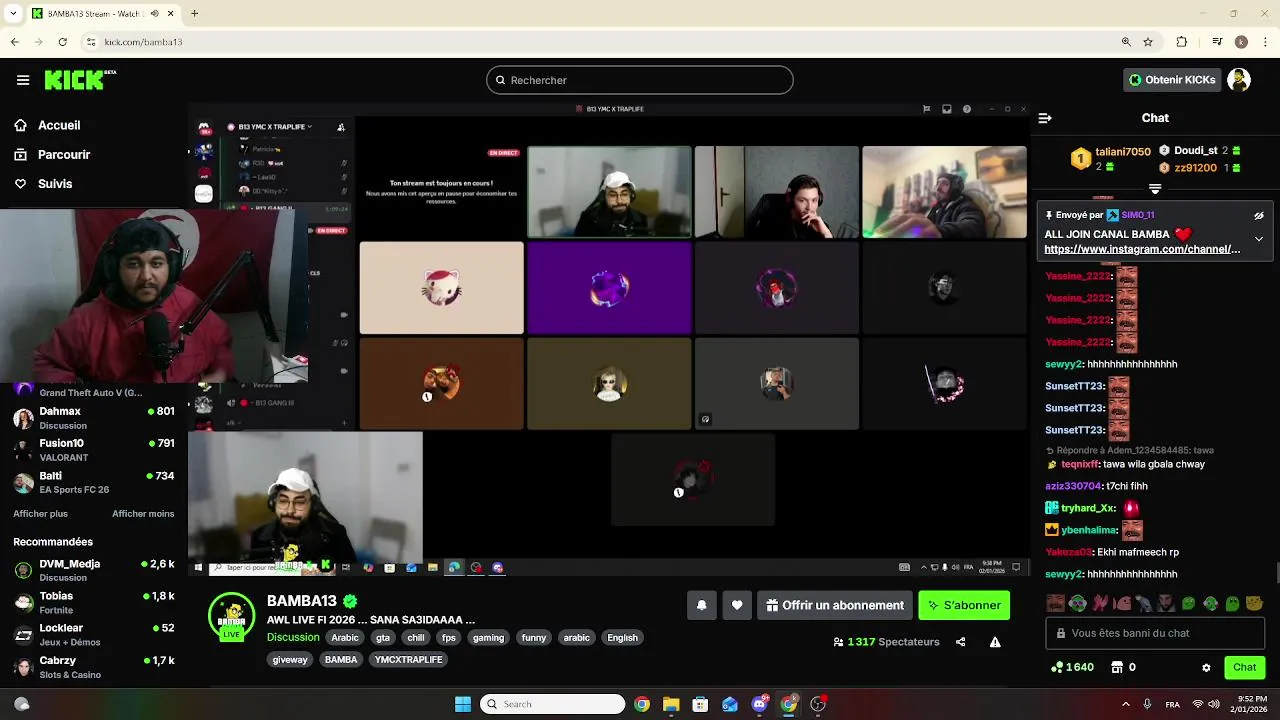Click the funny tag
Image resolution: width=1280 pixels, height=720 pixels.
click(534, 638)
